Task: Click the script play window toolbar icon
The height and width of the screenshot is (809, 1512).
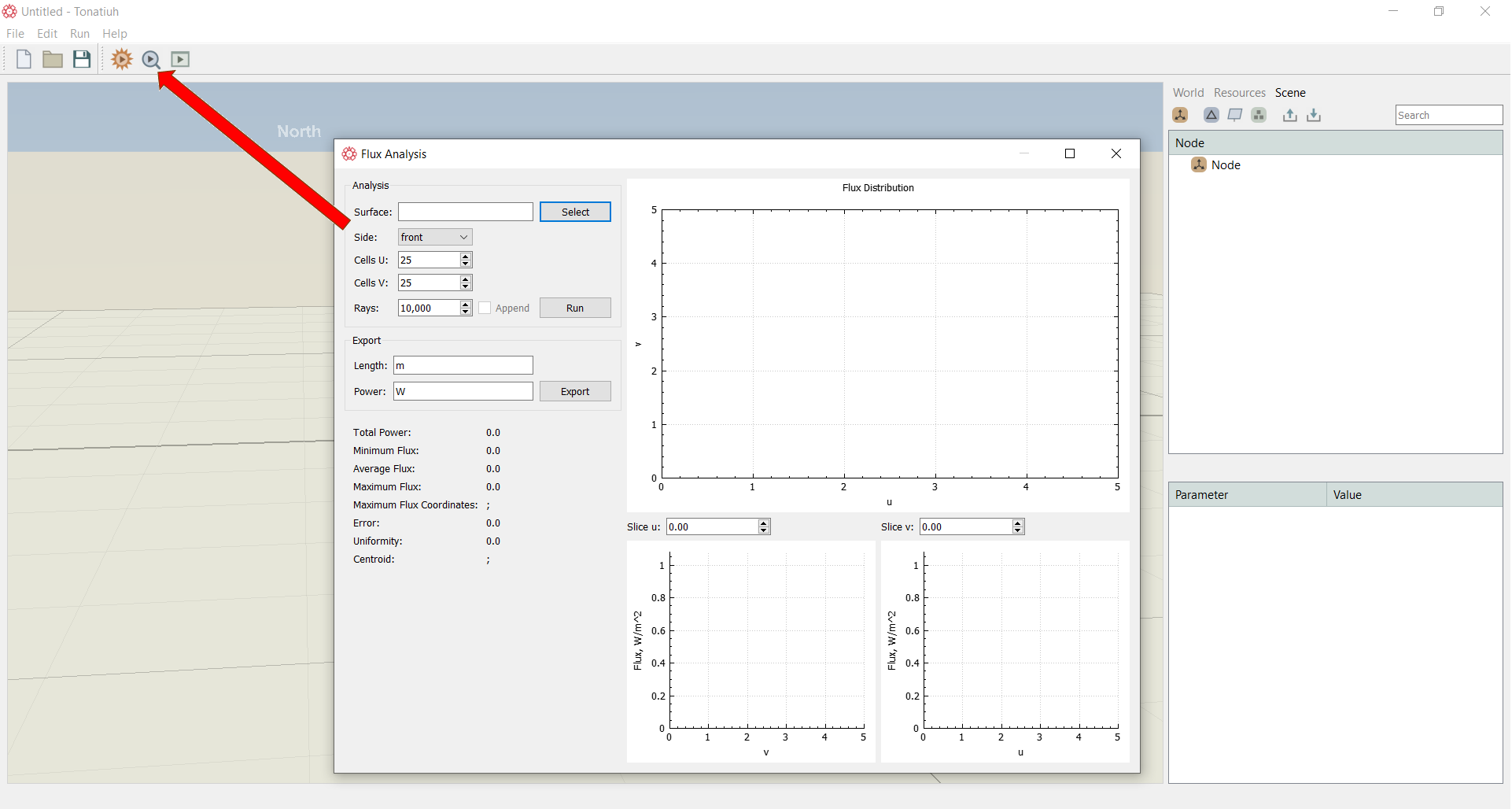Action: click(x=180, y=59)
